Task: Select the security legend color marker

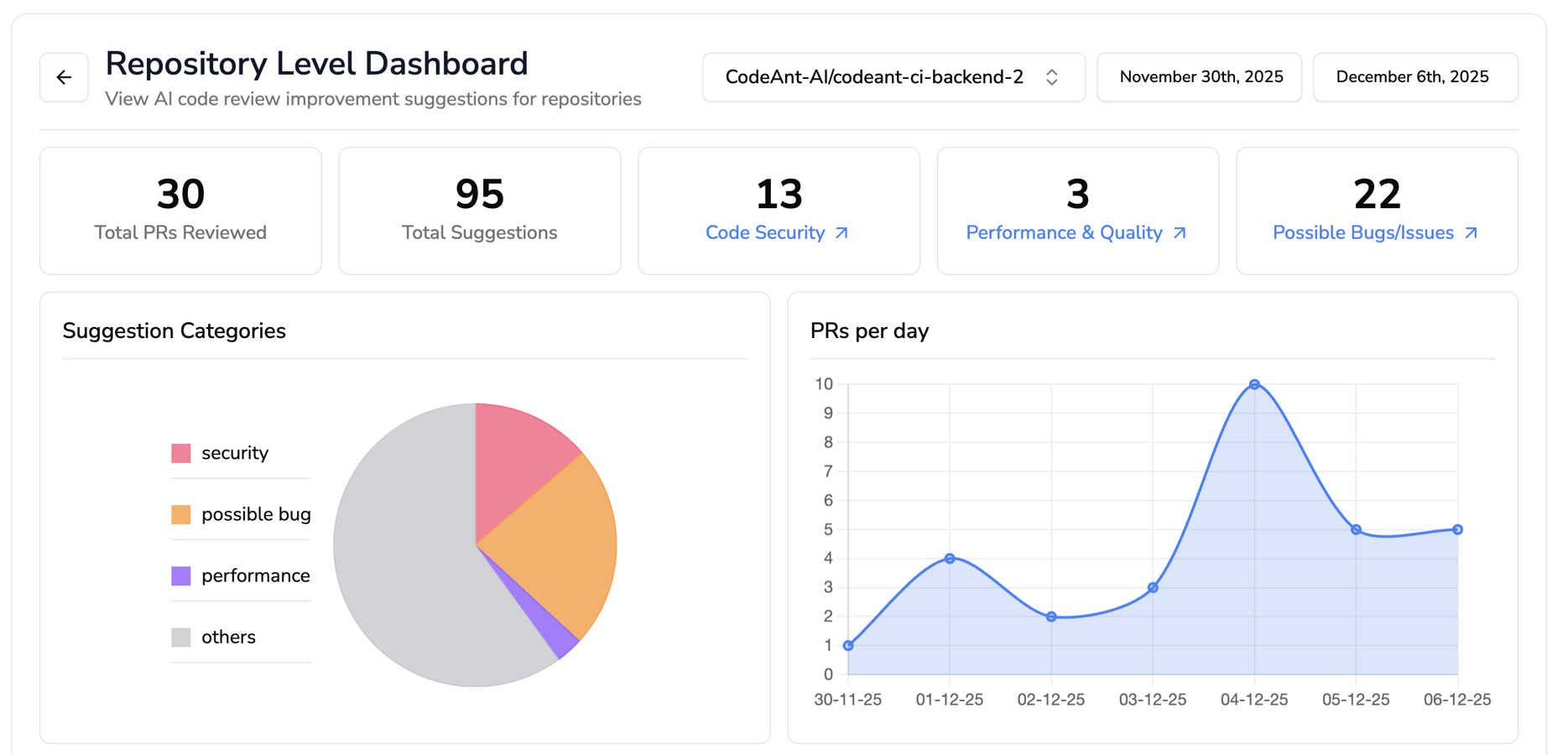Action: (x=180, y=452)
